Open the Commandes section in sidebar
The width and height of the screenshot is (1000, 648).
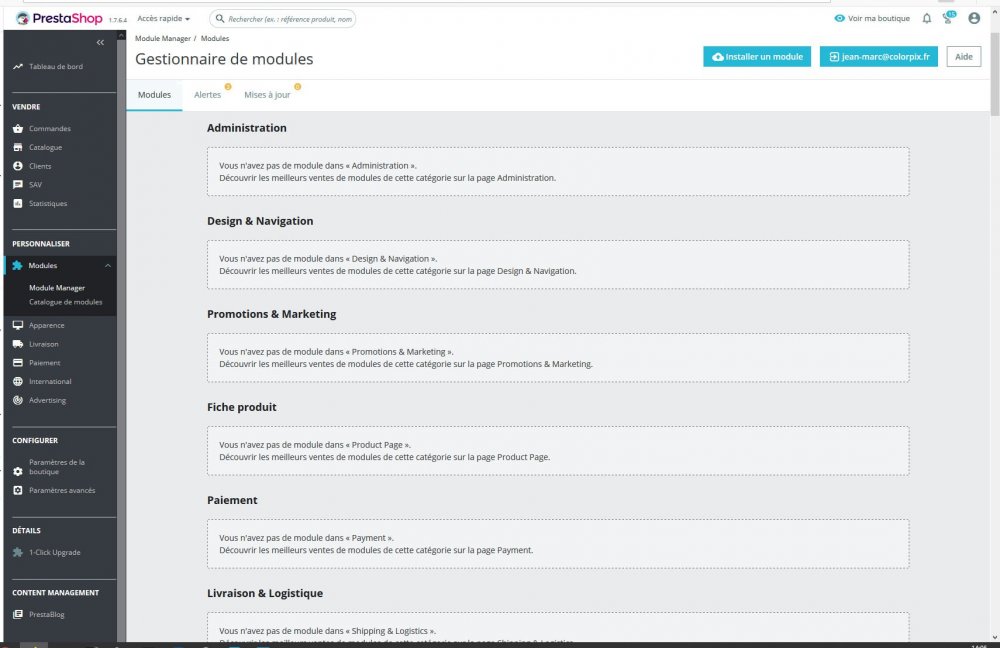pos(48,128)
